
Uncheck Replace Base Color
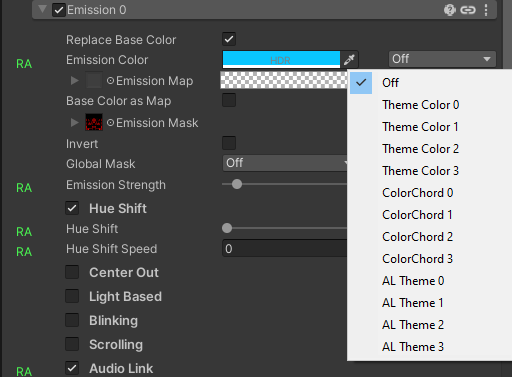[x=229, y=39]
